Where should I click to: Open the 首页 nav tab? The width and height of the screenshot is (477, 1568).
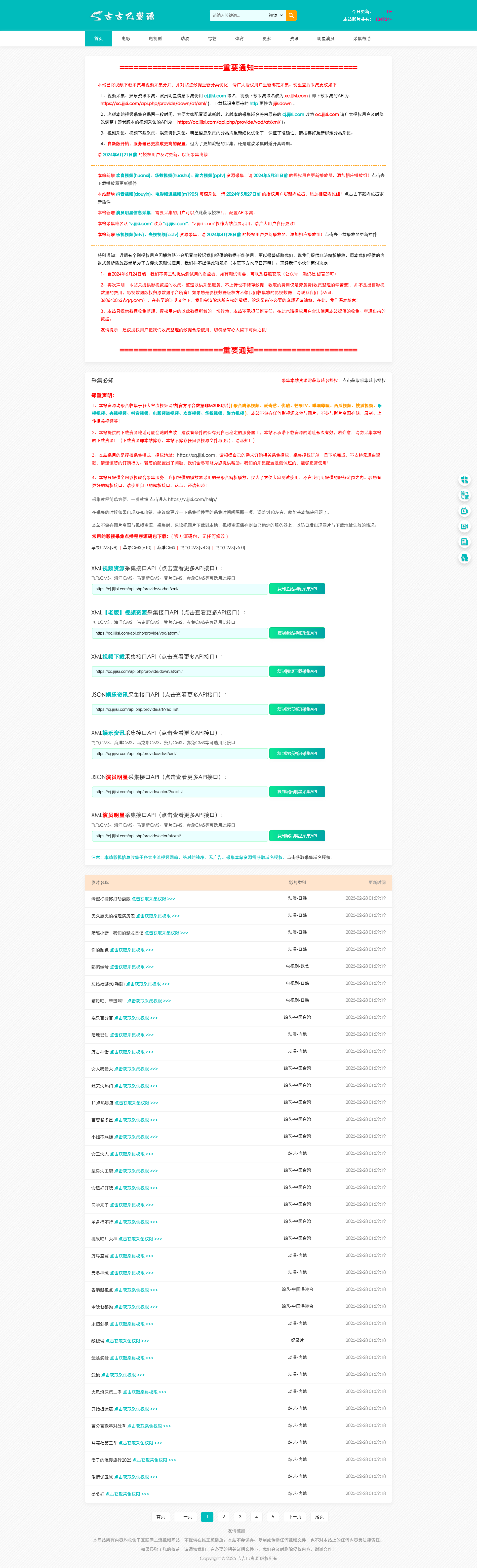pyautogui.click(x=98, y=38)
